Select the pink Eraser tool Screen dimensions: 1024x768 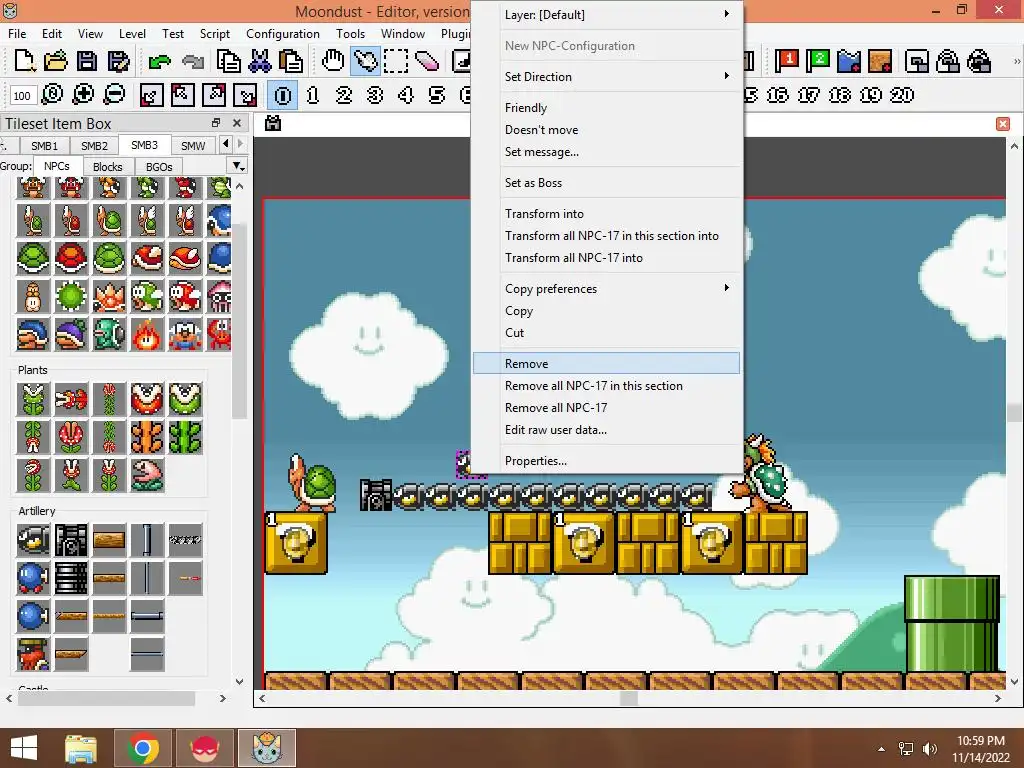click(x=427, y=61)
